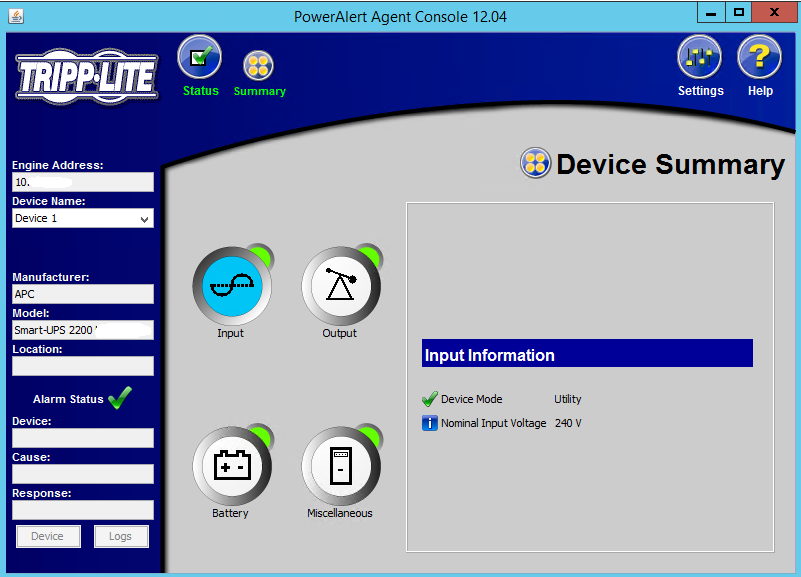Click the alarm Device field
Viewport: 801px width, 577px height.
(x=83, y=438)
